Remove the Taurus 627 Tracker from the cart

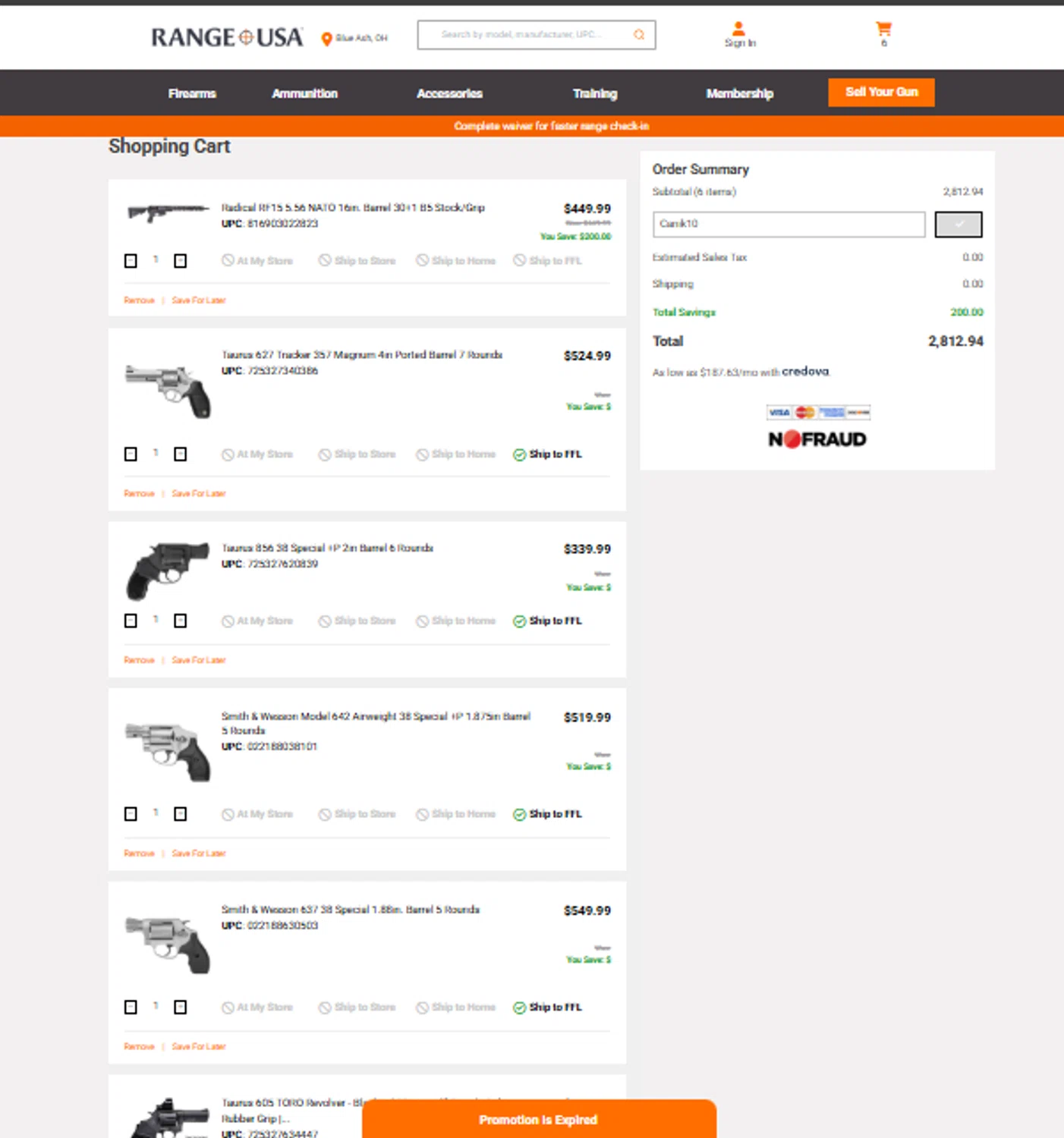click(139, 494)
